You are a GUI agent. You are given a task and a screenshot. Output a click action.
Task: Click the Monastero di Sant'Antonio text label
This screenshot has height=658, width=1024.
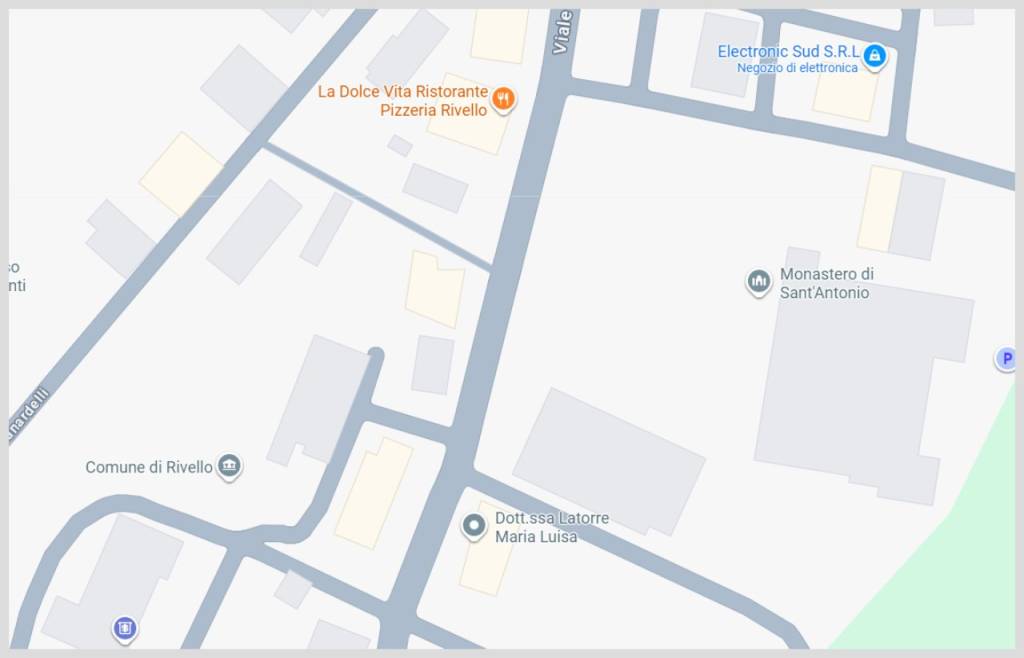pos(826,283)
